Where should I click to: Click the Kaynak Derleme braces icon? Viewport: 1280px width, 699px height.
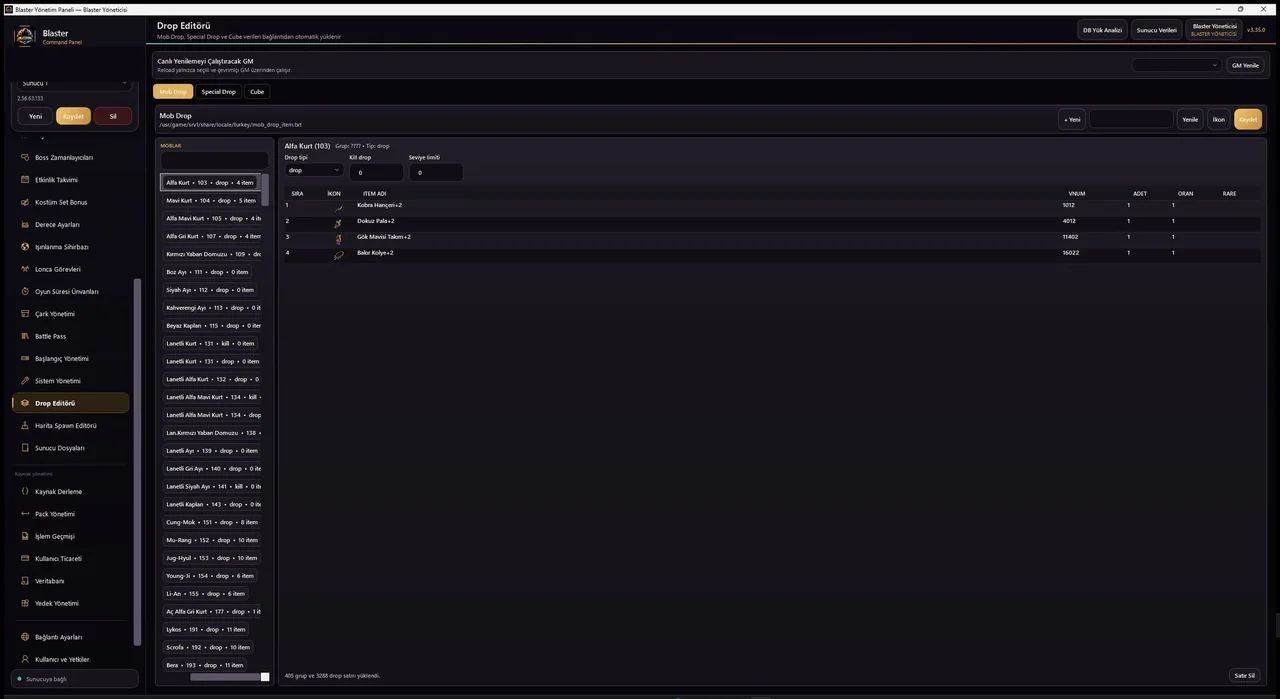(25, 492)
